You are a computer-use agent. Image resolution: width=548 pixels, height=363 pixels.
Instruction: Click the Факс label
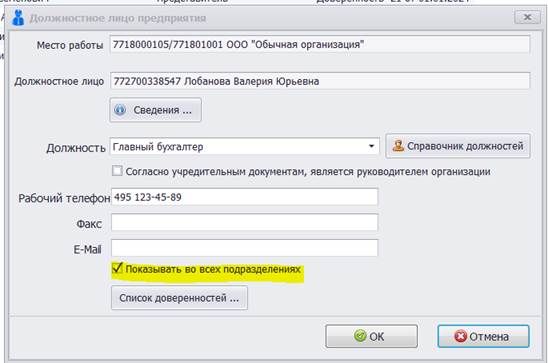(89, 224)
